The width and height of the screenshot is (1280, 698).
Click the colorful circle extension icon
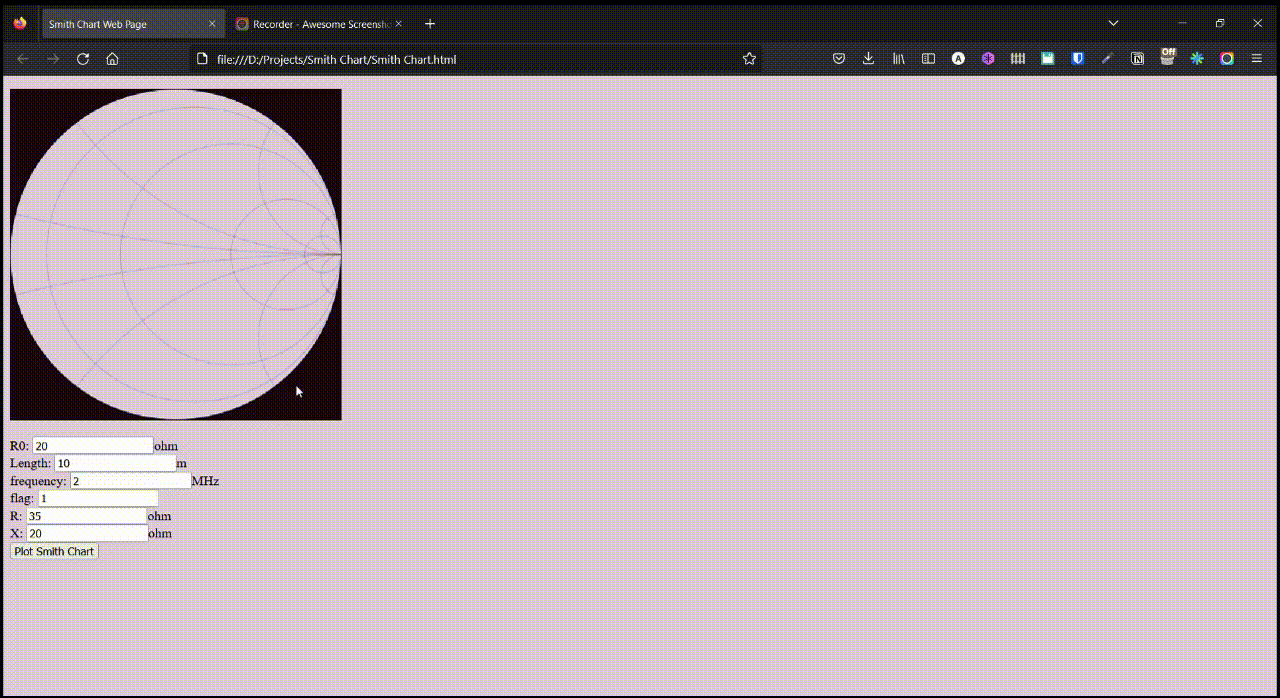point(1226,58)
